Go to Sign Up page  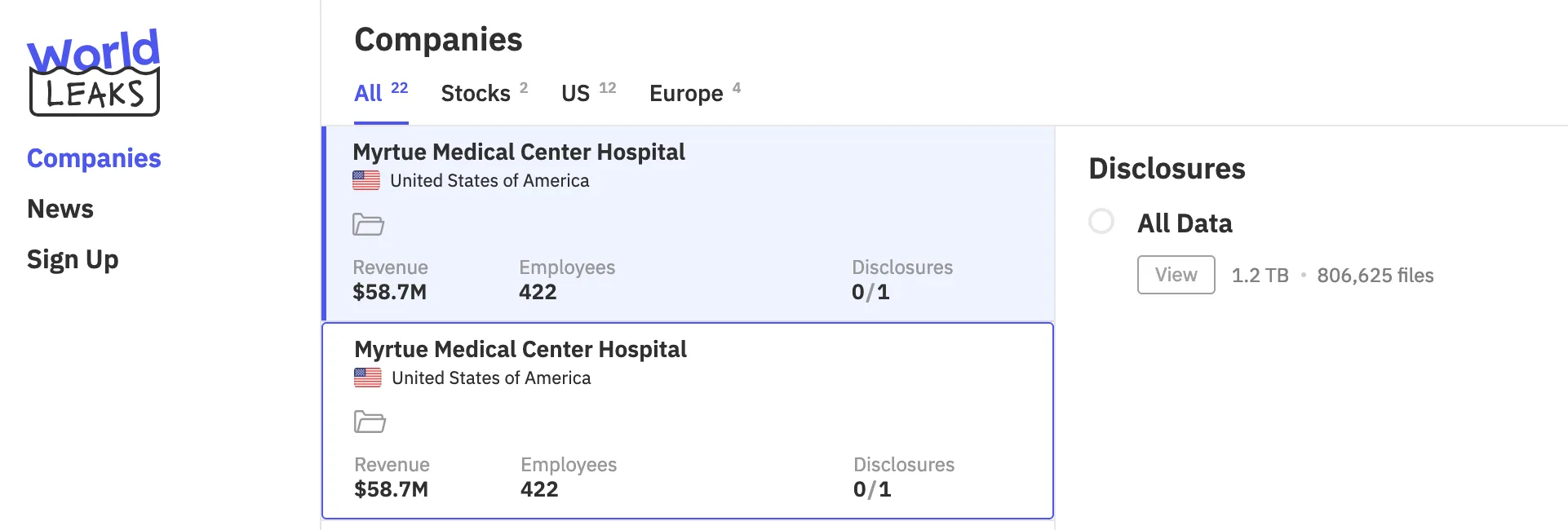tap(73, 259)
